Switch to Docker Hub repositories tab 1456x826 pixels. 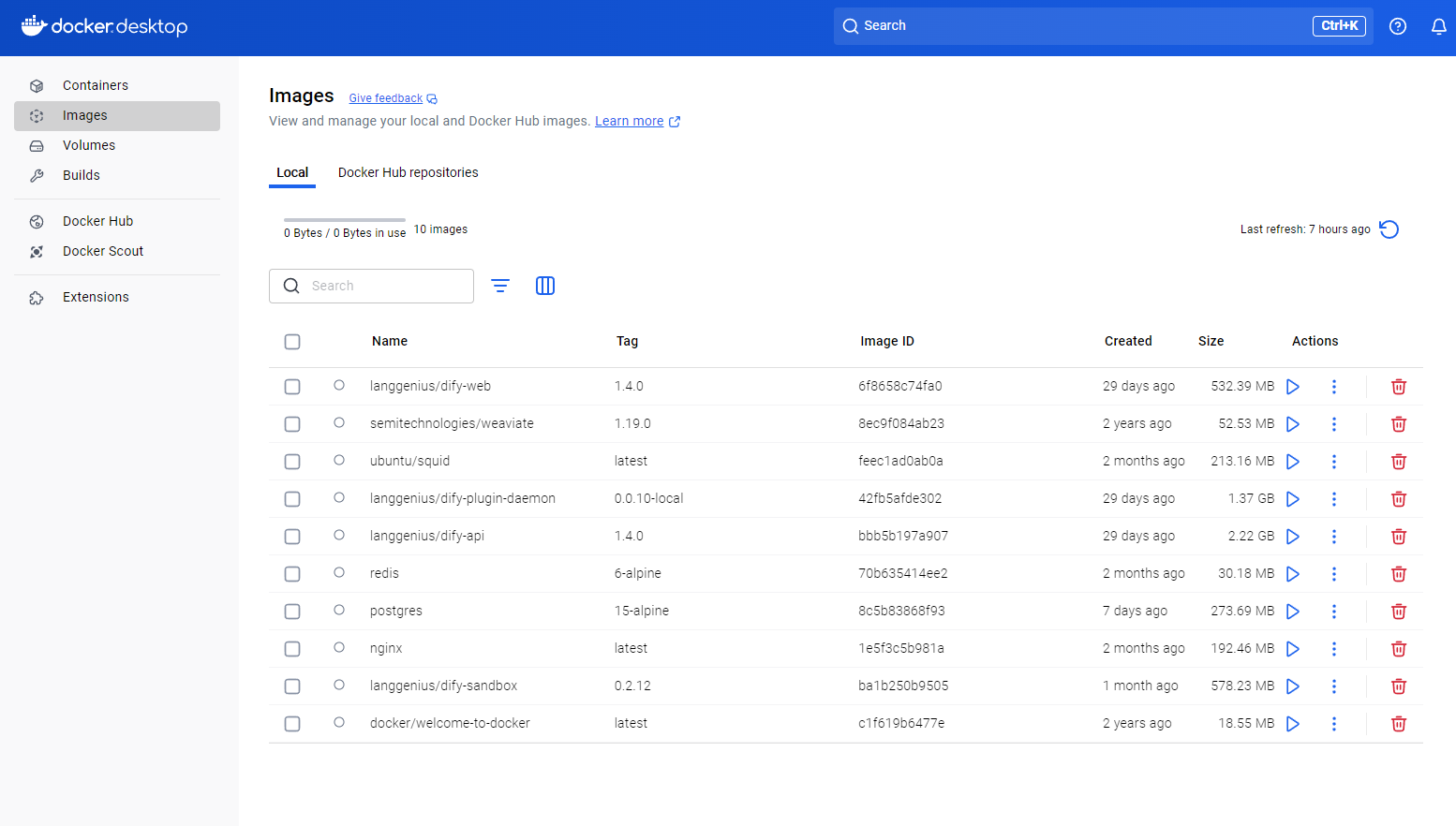click(x=408, y=172)
